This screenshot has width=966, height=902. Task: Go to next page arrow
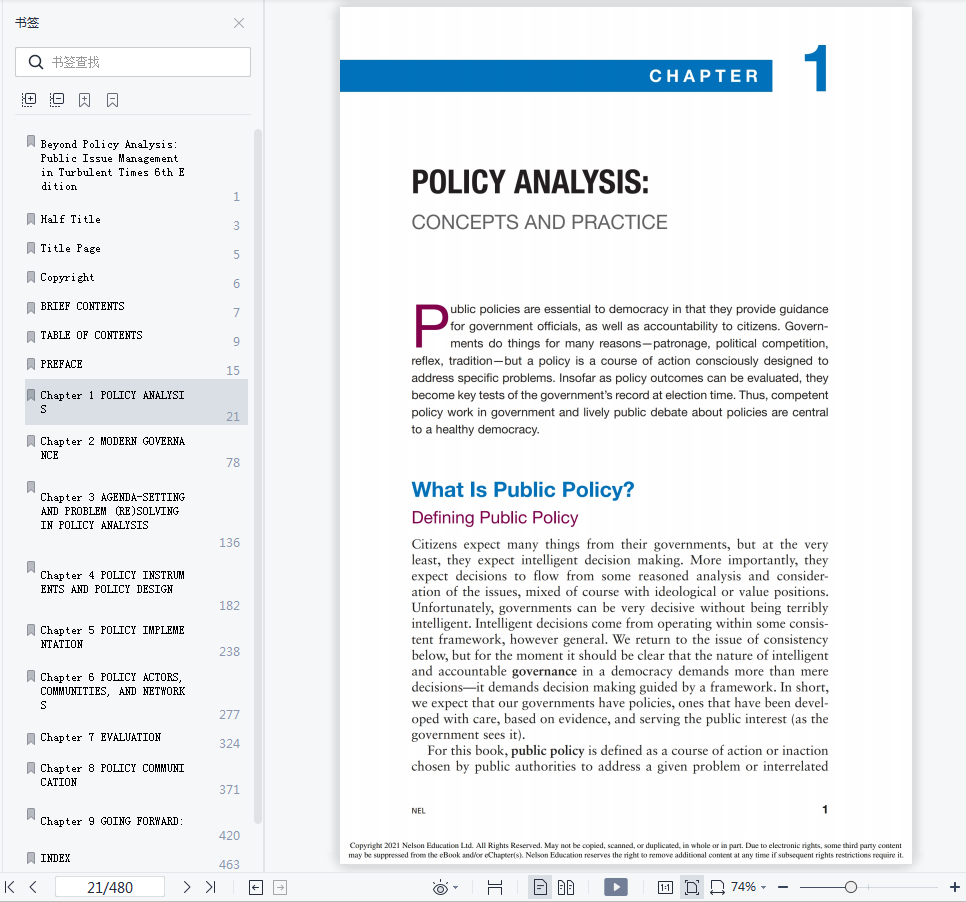187,887
